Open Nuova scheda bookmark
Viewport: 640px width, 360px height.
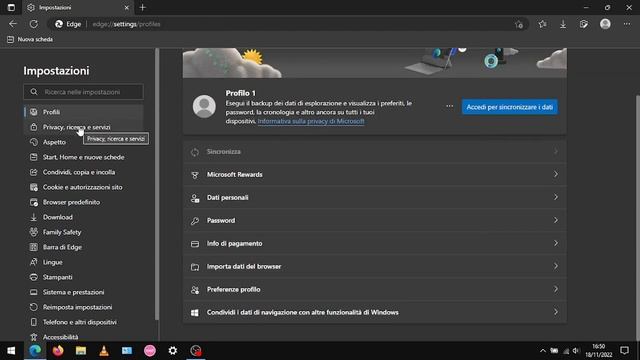[30, 39]
